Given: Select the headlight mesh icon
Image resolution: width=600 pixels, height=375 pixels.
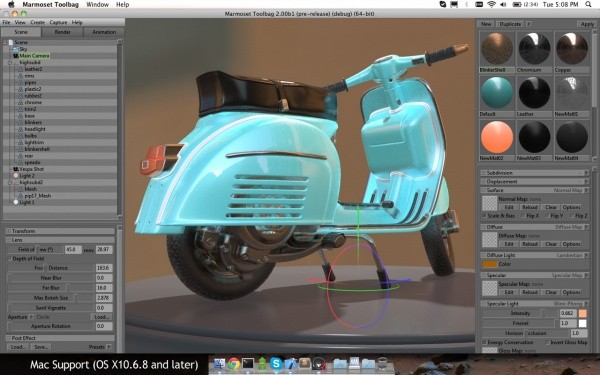Looking at the screenshot, I should click(21, 129).
